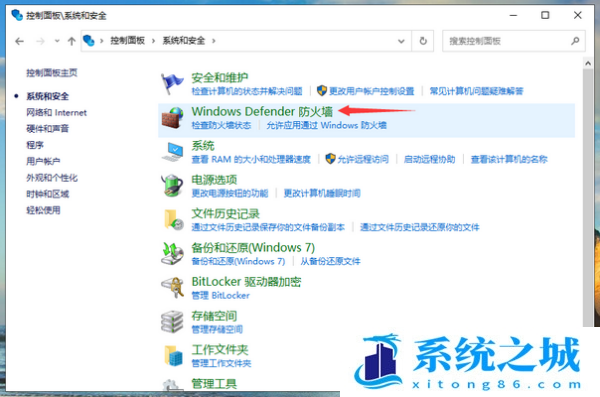
Task: Open the Windows Defender firewall brick-wall icon
Action: pyautogui.click(x=172, y=118)
